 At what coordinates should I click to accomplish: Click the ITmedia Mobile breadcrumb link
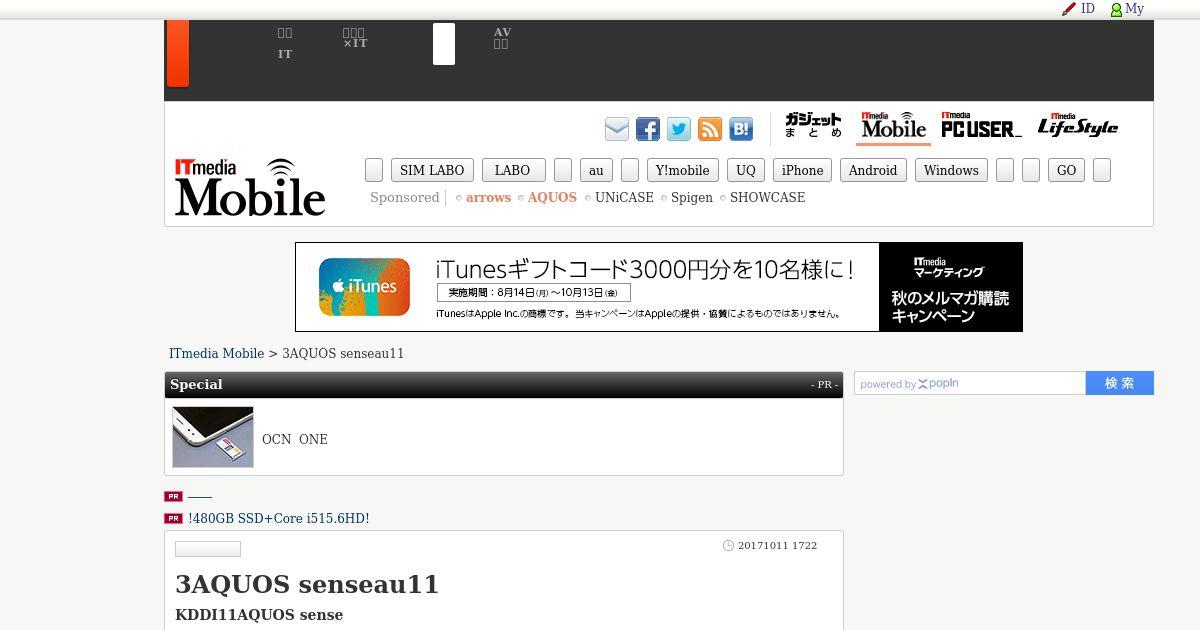[x=216, y=354]
